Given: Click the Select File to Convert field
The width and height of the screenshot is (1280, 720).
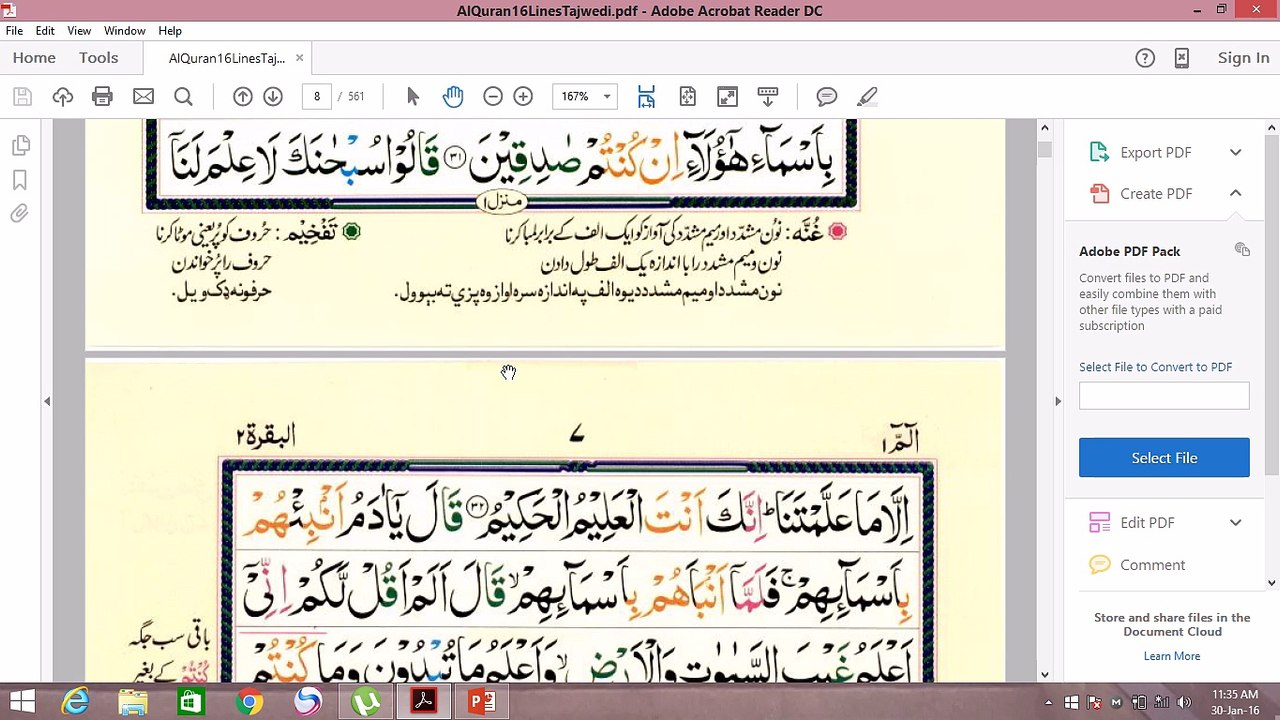Looking at the screenshot, I should [x=1164, y=396].
